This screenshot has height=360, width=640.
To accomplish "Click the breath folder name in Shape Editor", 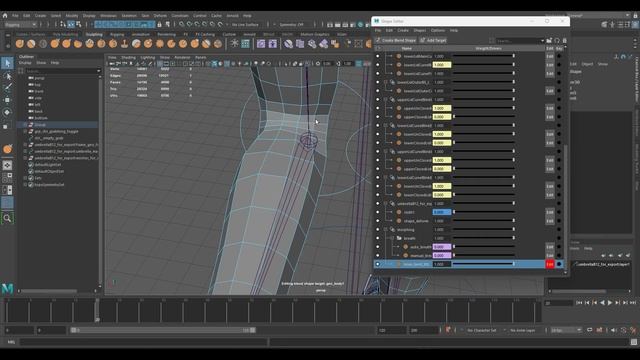I will coord(409,238).
